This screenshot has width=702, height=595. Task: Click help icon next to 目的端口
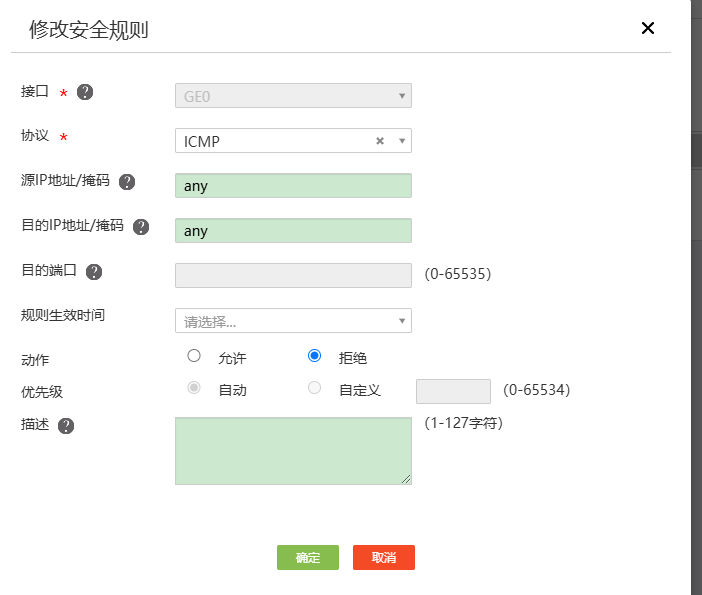pyautogui.click(x=94, y=272)
